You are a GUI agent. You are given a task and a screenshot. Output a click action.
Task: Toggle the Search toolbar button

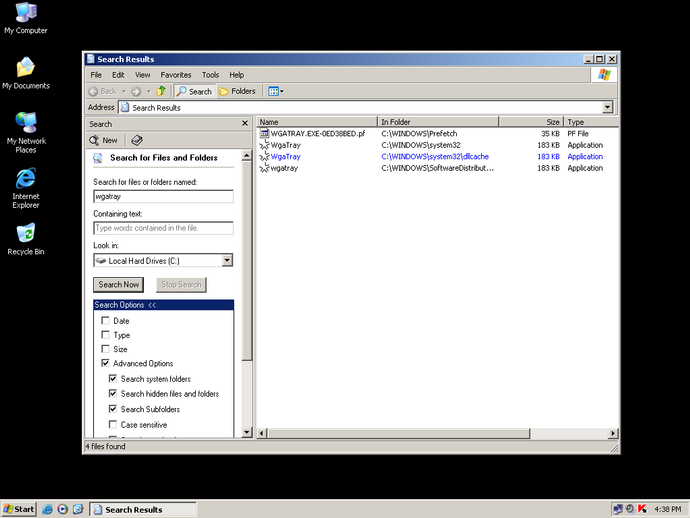[195, 91]
